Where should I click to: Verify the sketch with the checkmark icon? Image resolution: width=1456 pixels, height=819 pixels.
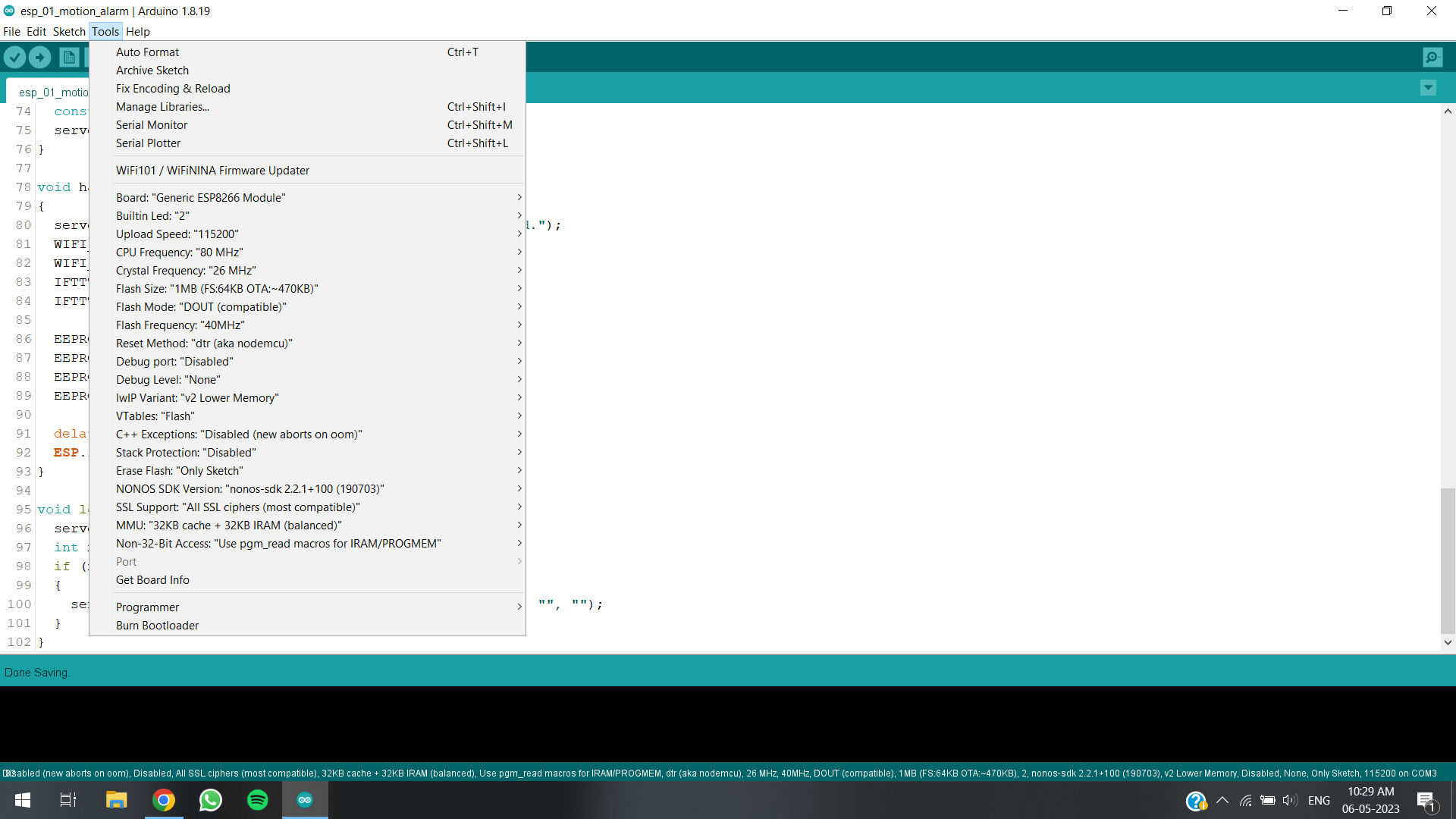(15, 57)
